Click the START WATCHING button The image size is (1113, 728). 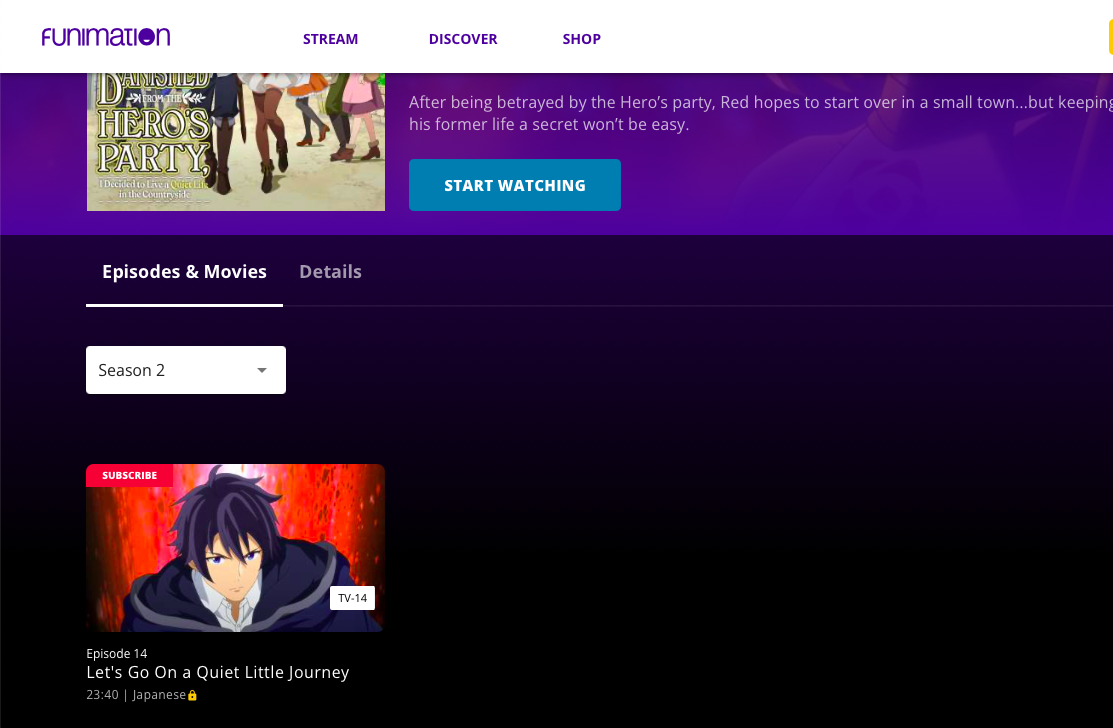click(515, 185)
